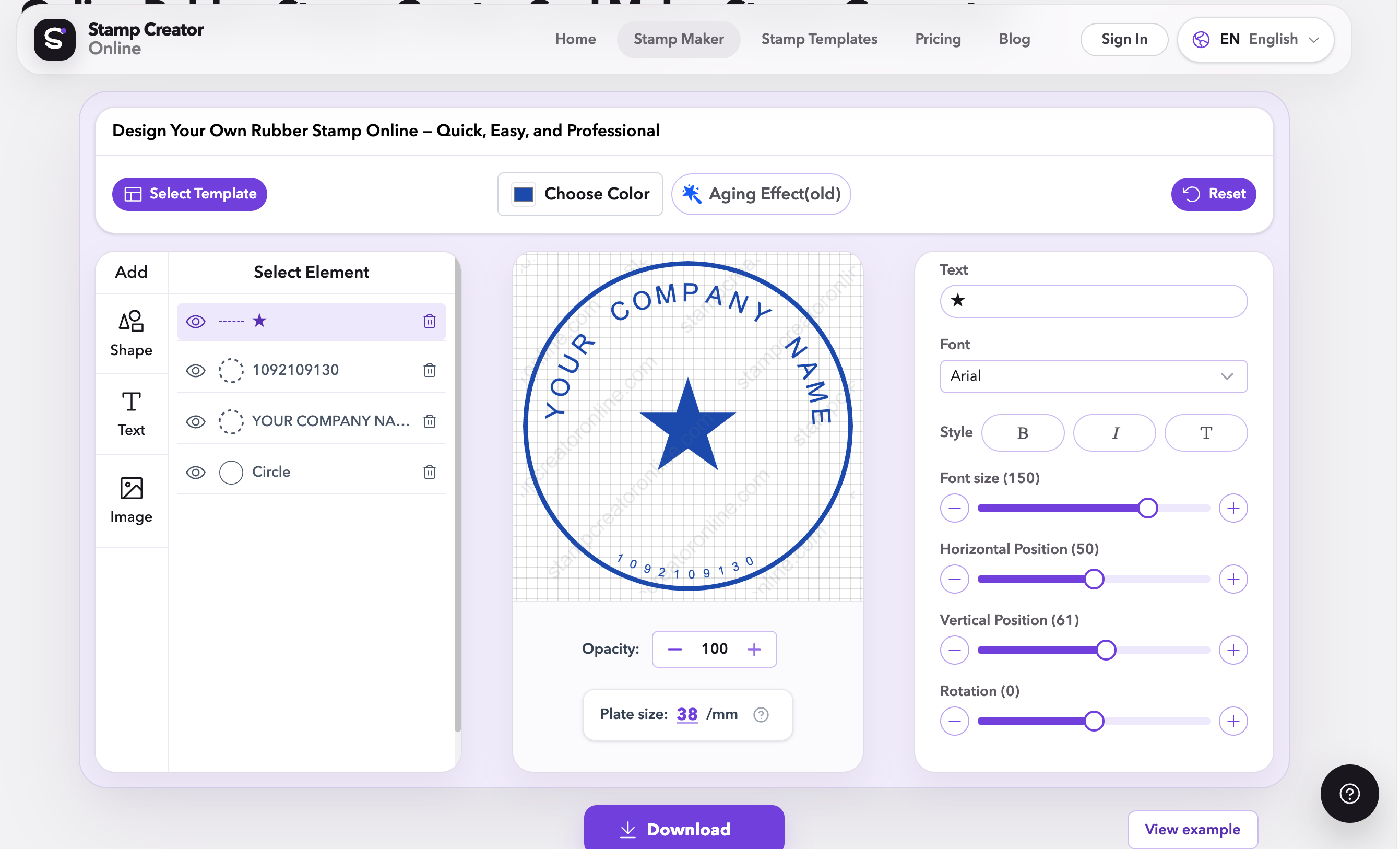Open the English language dropdown

click(x=1256, y=39)
